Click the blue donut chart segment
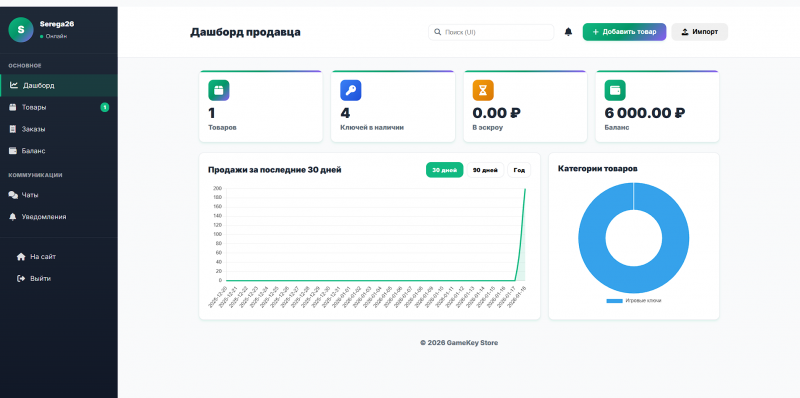 pos(592,238)
